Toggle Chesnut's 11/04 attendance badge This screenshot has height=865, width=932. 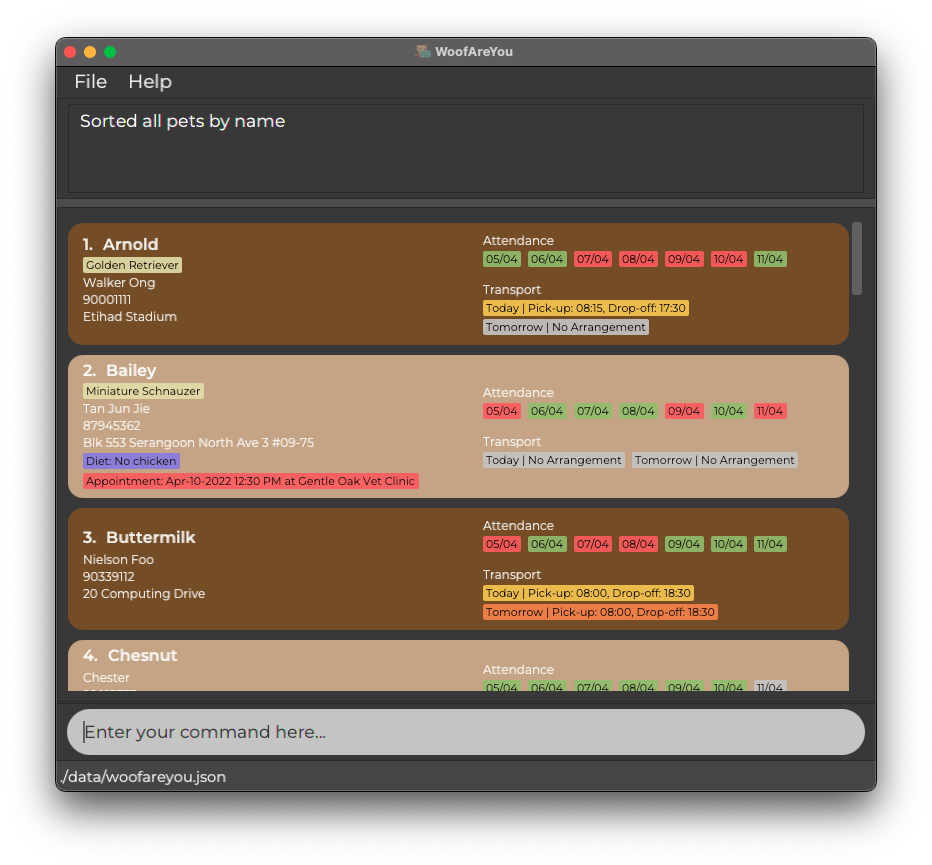click(770, 687)
